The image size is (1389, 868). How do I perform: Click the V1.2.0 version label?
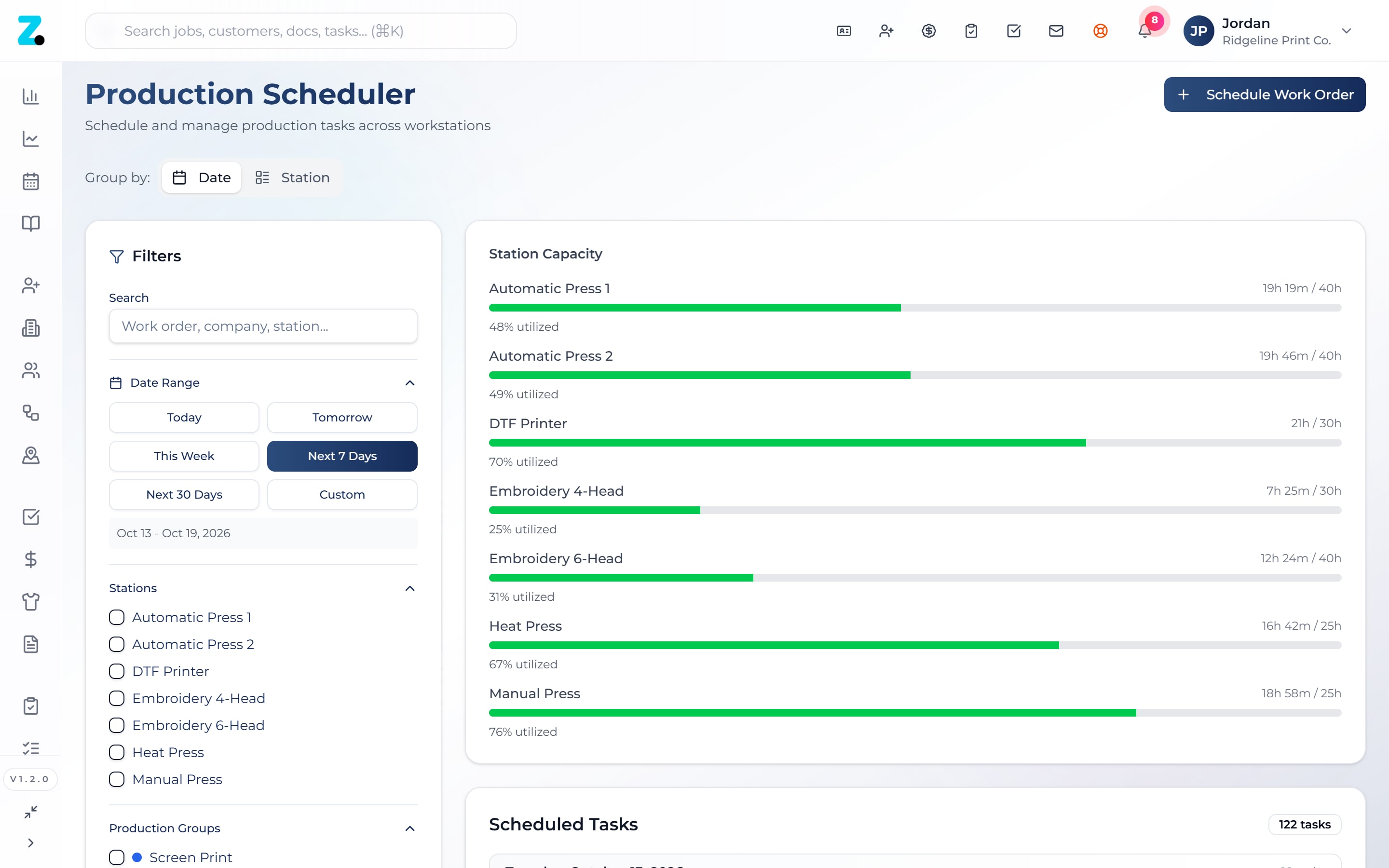pos(30,779)
